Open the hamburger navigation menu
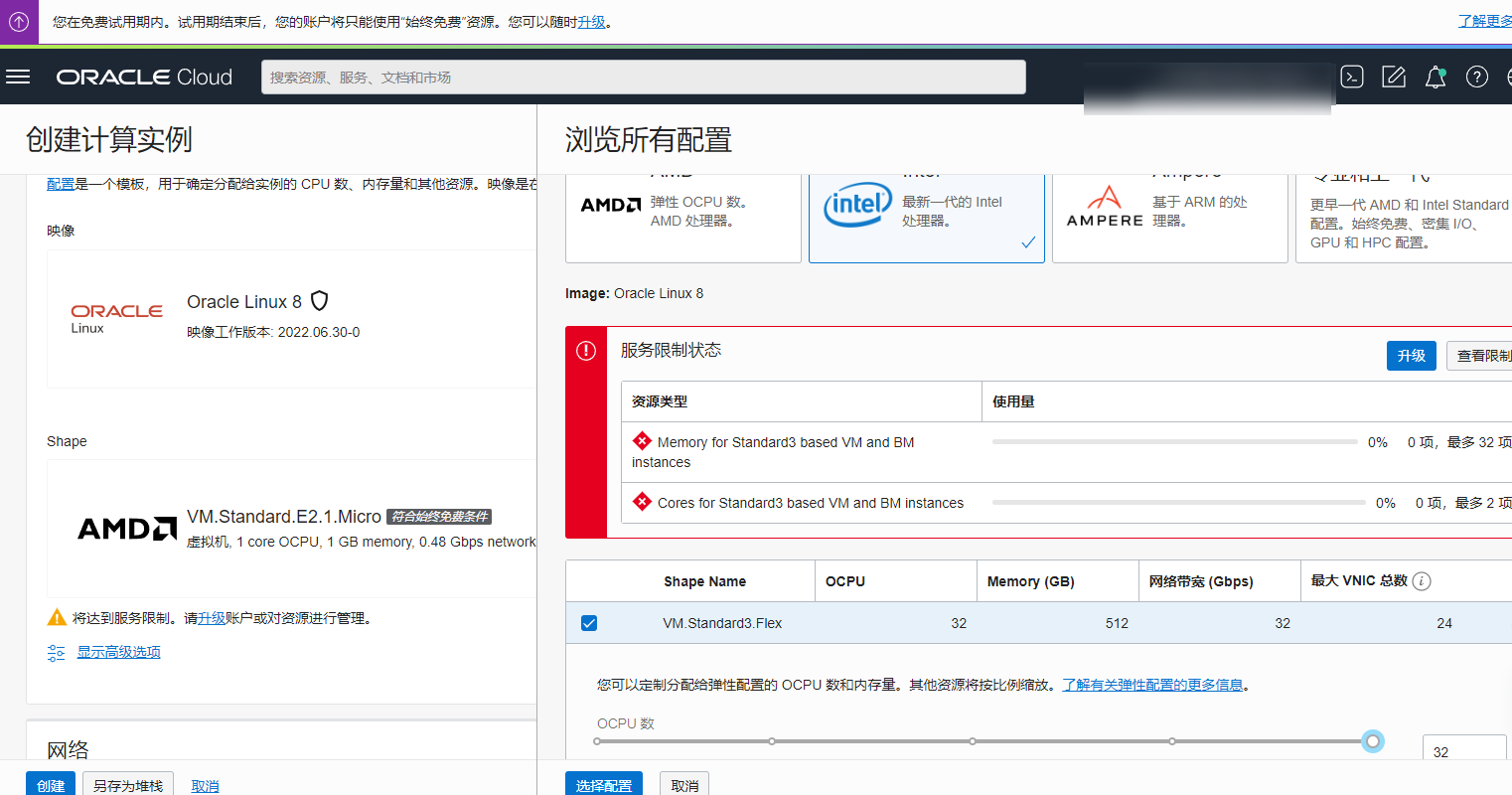This screenshot has height=795, width=1512. coord(18,77)
